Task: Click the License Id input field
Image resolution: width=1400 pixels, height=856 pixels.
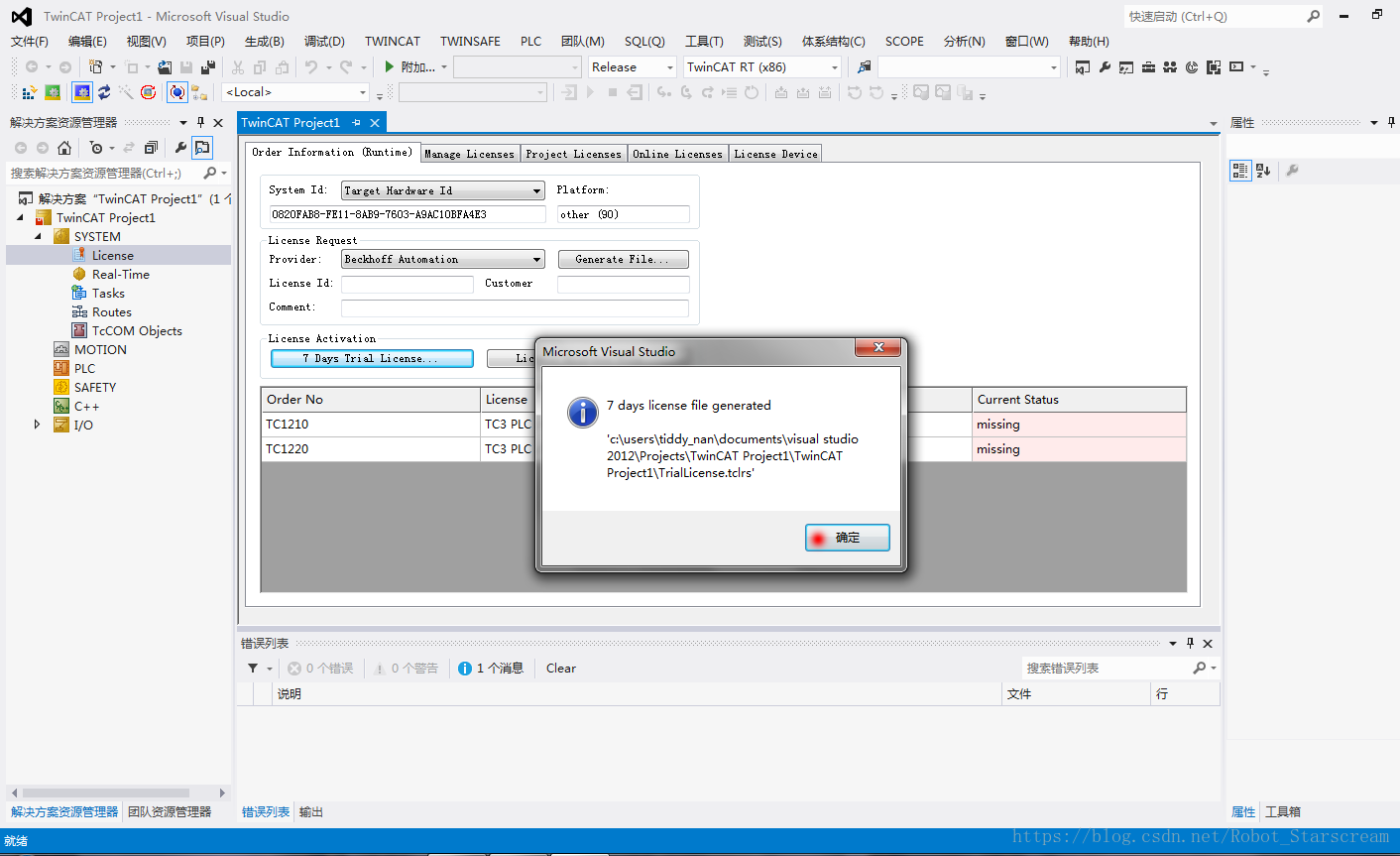Action: pyautogui.click(x=408, y=284)
